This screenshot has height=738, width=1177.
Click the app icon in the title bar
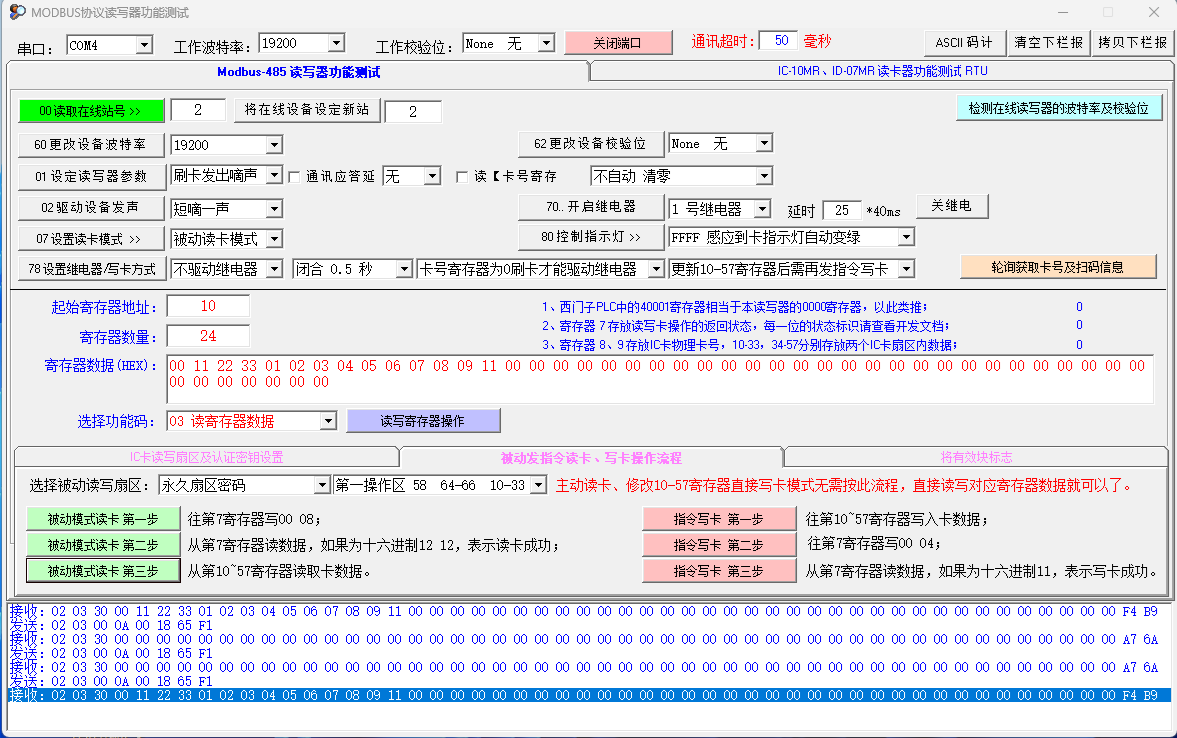pos(17,12)
